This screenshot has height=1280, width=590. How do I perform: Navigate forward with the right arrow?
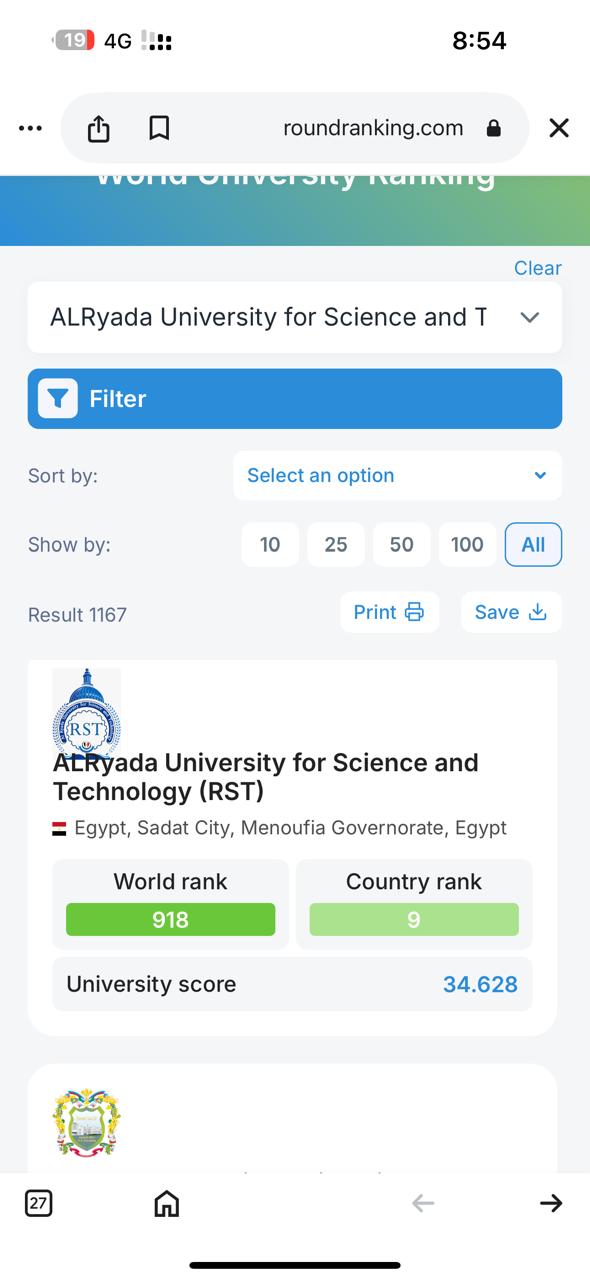pyautogui.click(x=551, y=1203)
